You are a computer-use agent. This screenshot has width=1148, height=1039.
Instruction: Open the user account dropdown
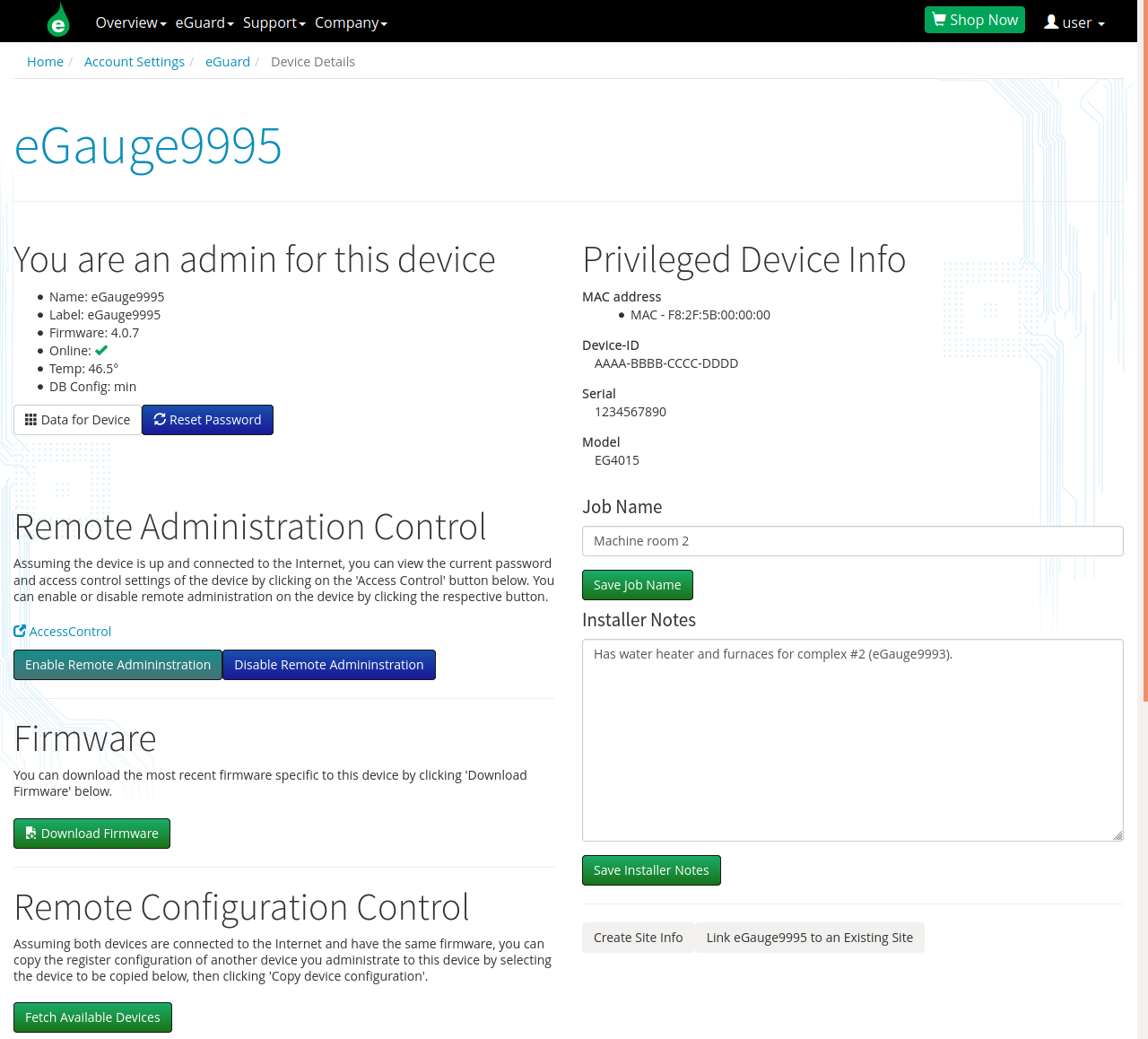click(x=1074, y=22)
